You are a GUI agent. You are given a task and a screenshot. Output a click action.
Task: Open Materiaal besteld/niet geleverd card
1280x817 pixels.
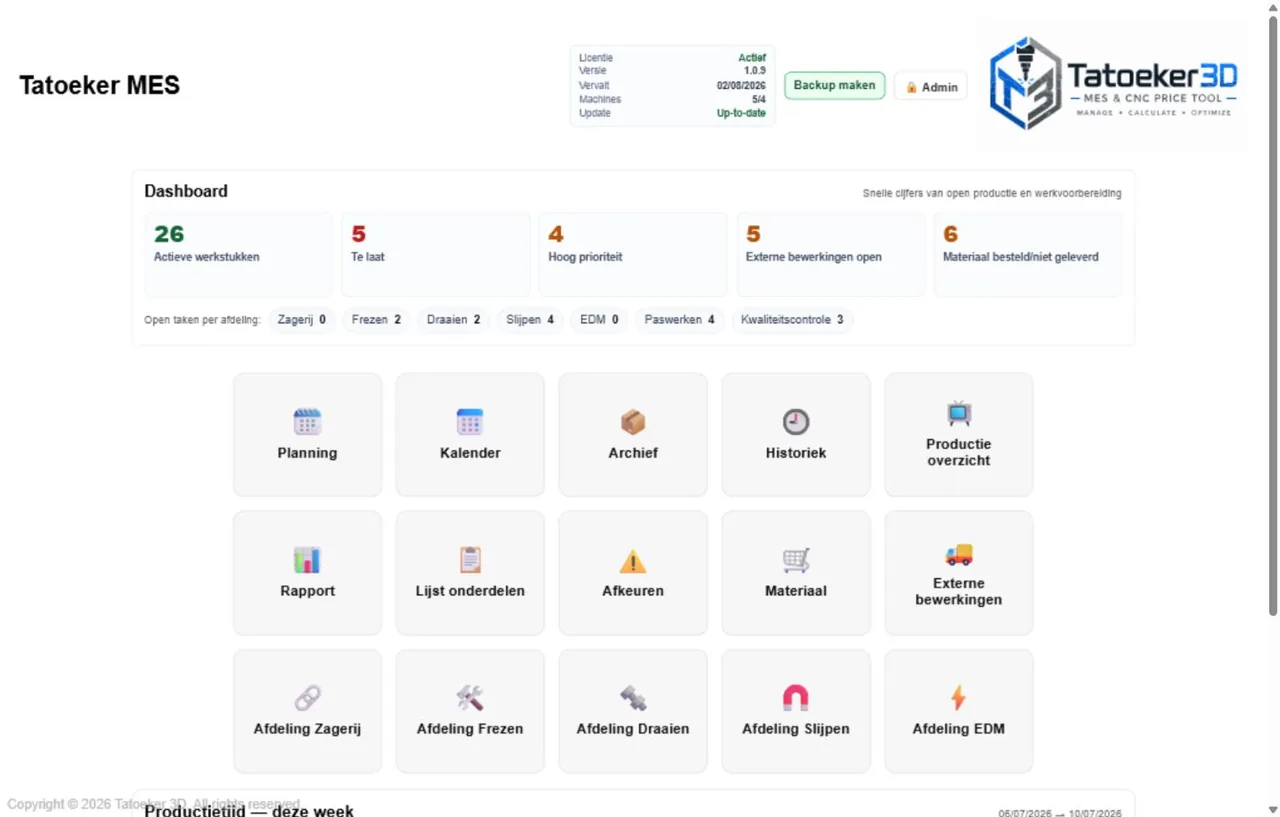pos(1028,254)
